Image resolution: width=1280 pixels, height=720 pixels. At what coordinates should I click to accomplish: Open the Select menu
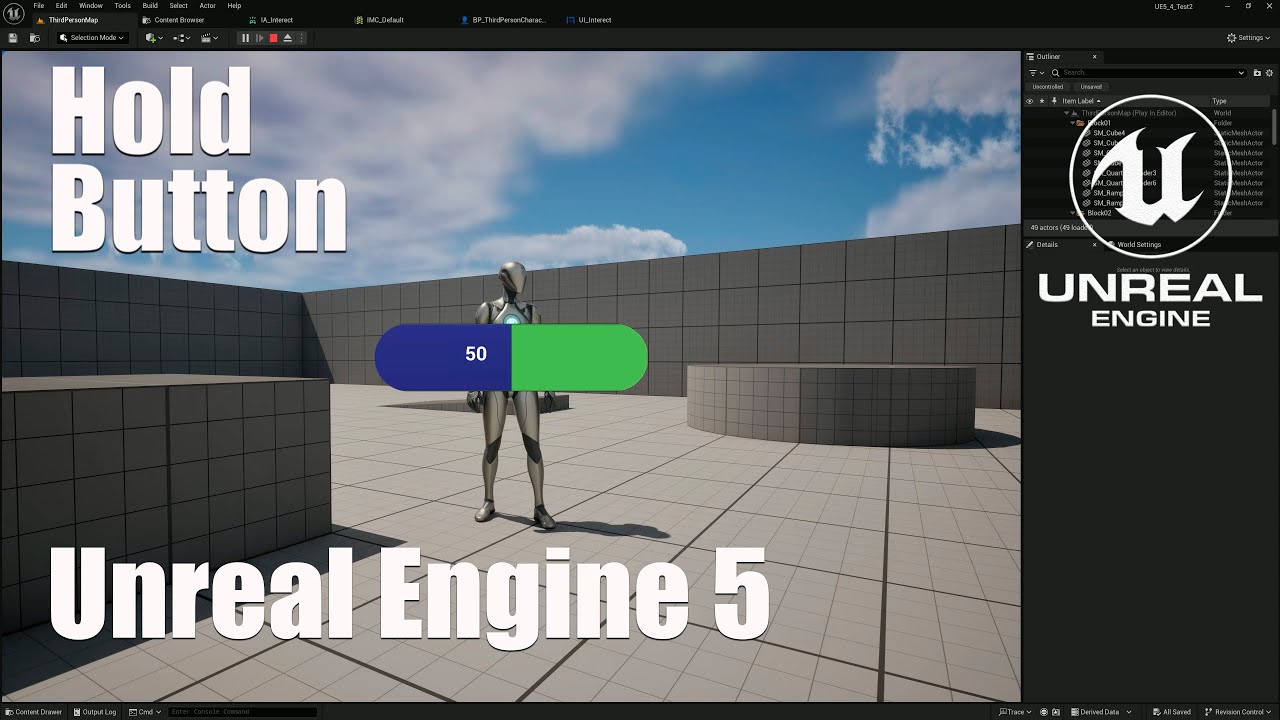[178, 6]
